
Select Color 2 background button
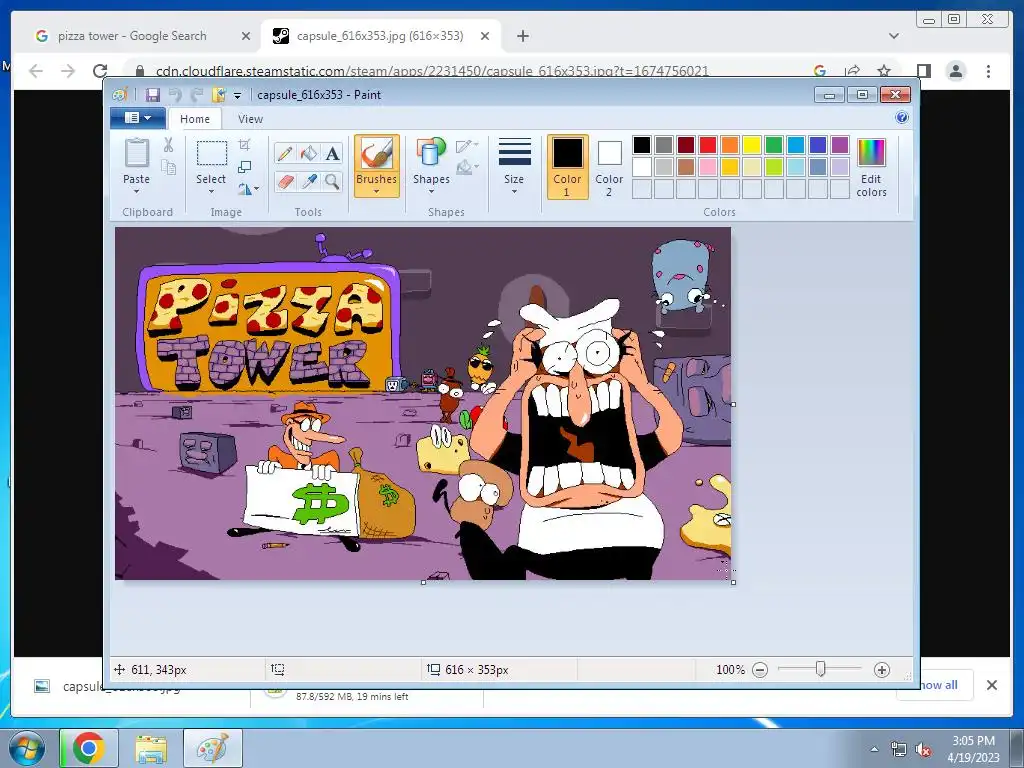609,167
